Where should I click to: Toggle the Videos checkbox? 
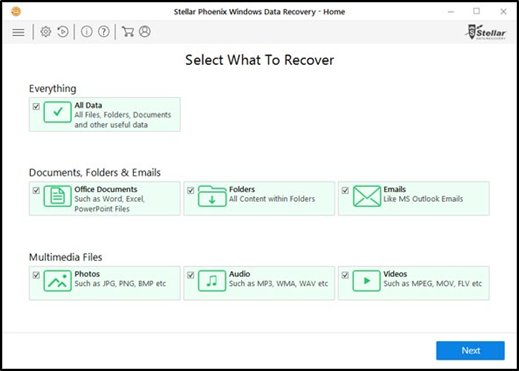click(345, 275)
